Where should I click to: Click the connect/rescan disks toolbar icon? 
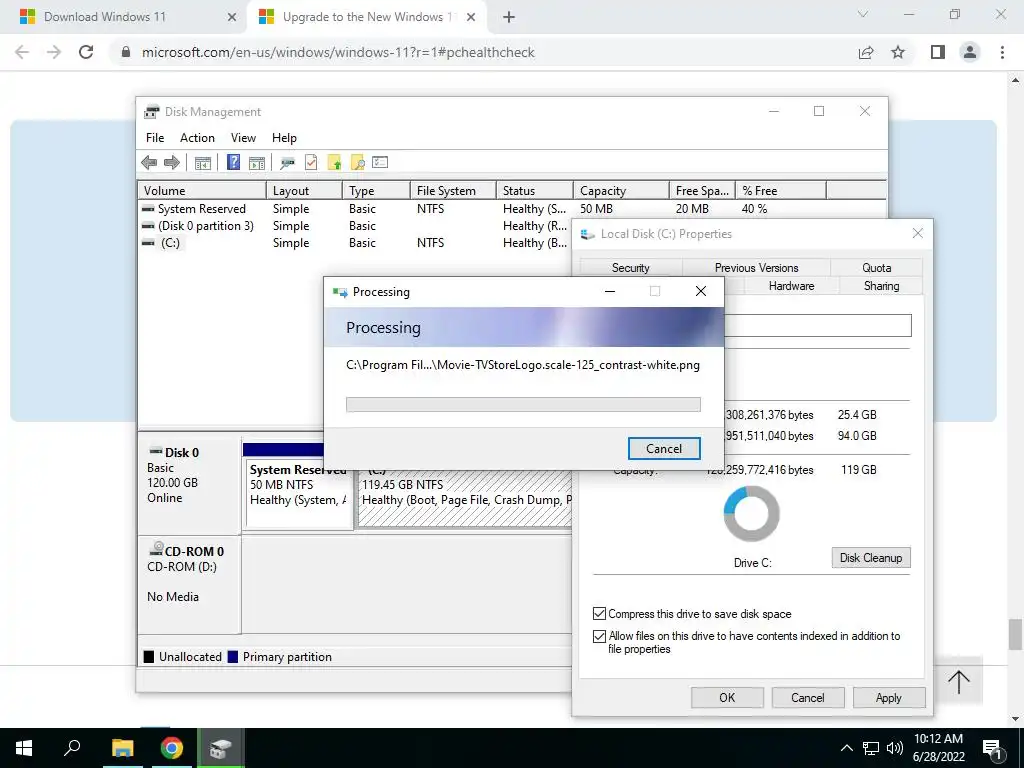point(287,163)
